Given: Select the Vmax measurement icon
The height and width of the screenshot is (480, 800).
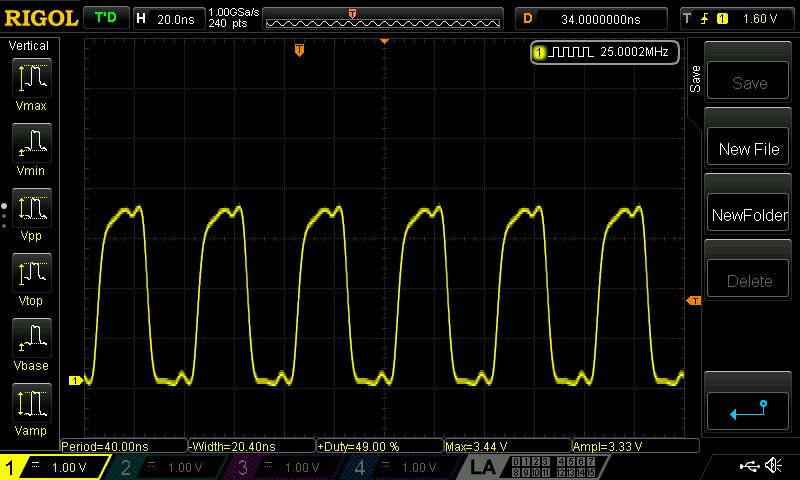Looking at the screenshot, I should (x=32, y=83).
